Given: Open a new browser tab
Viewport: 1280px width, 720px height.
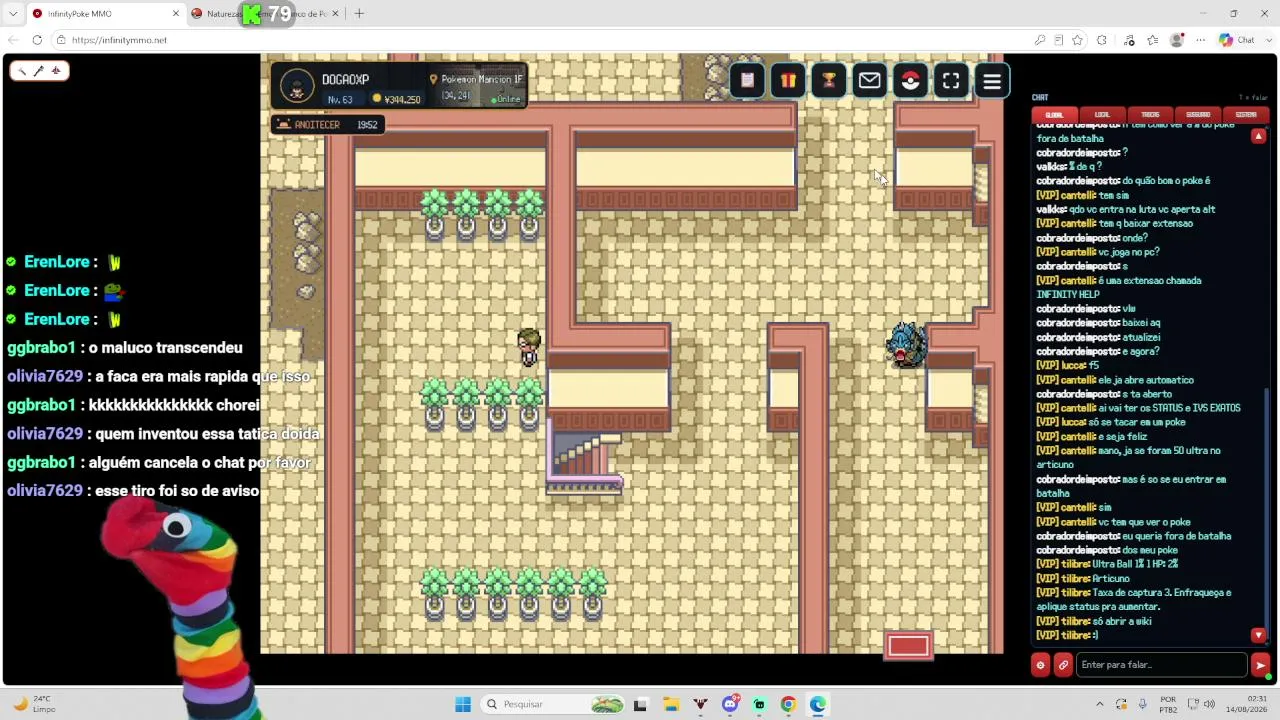Looking at the screenshot, I should pyautogui.click(x=359, y=14).
